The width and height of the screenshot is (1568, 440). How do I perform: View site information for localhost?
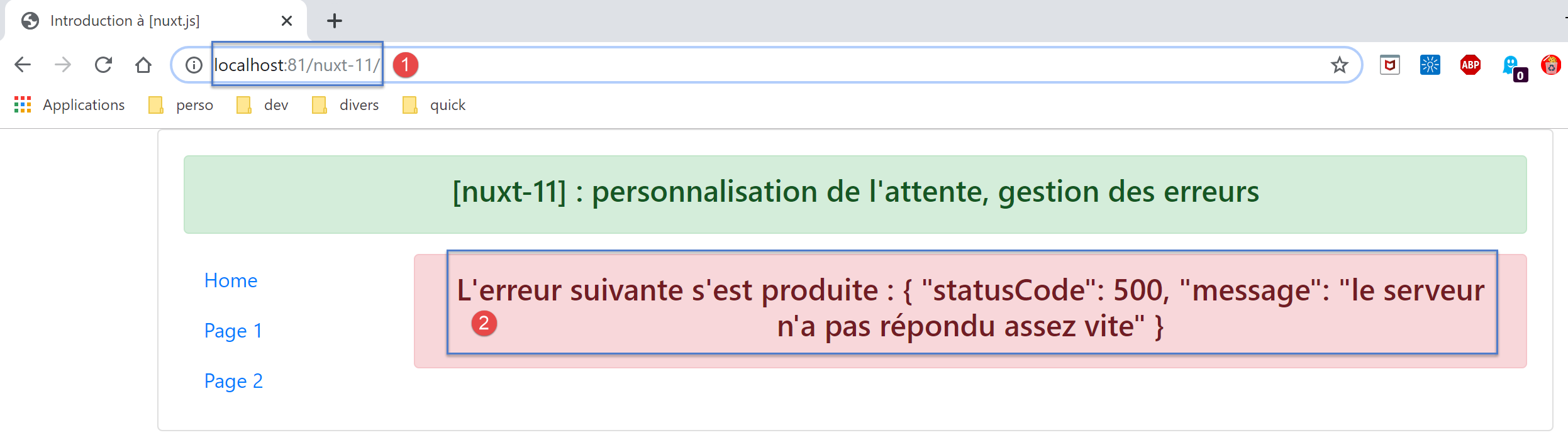(x=194, y=65)
